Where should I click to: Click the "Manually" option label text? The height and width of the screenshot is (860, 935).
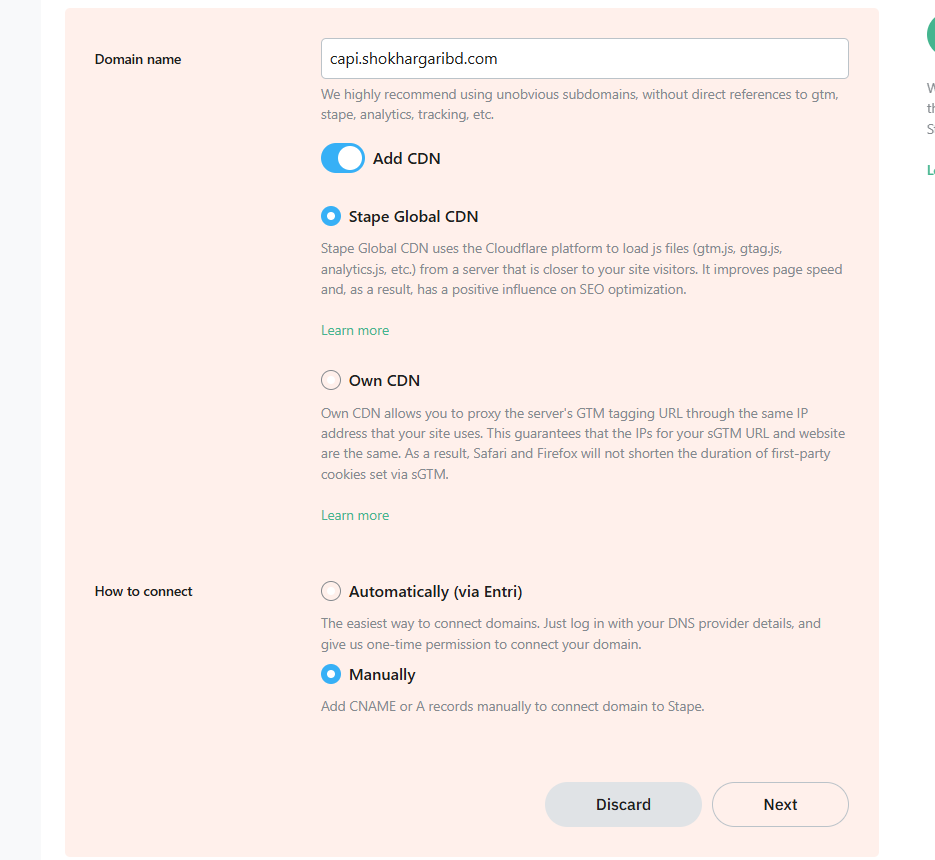[382, 674]
